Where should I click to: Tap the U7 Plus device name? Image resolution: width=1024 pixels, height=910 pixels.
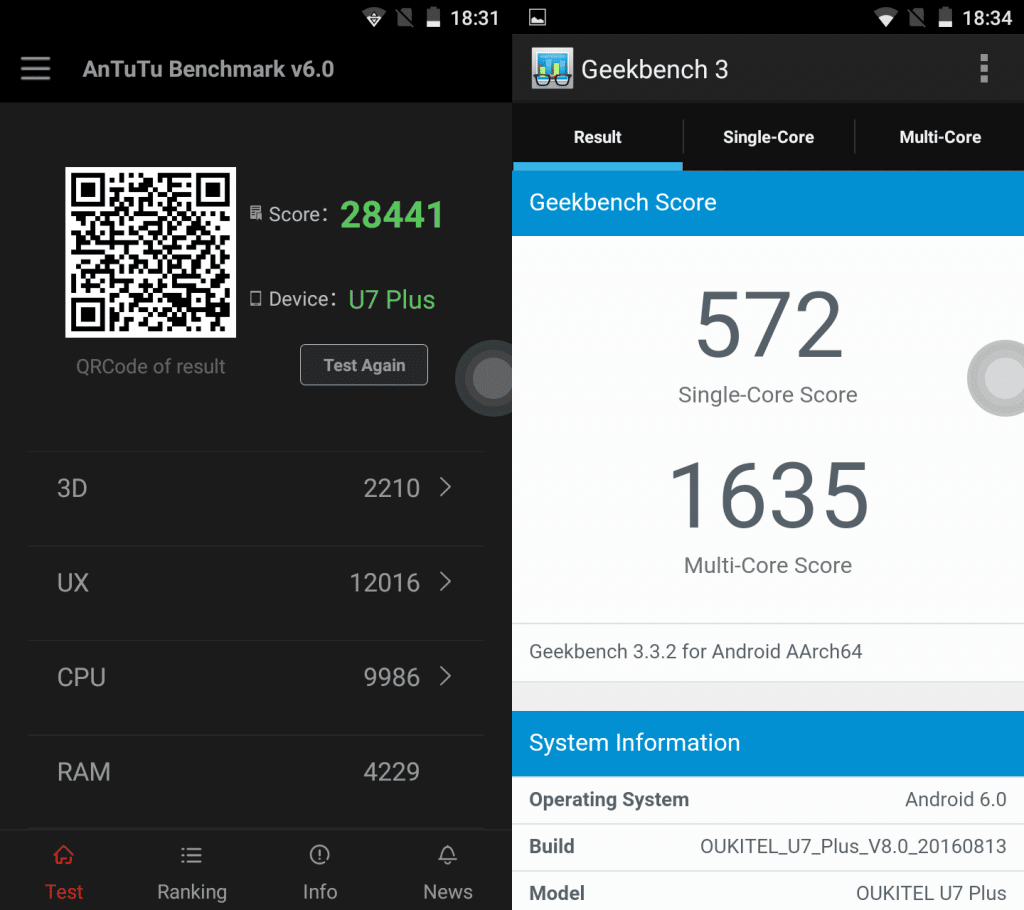[x=392, y=300]
